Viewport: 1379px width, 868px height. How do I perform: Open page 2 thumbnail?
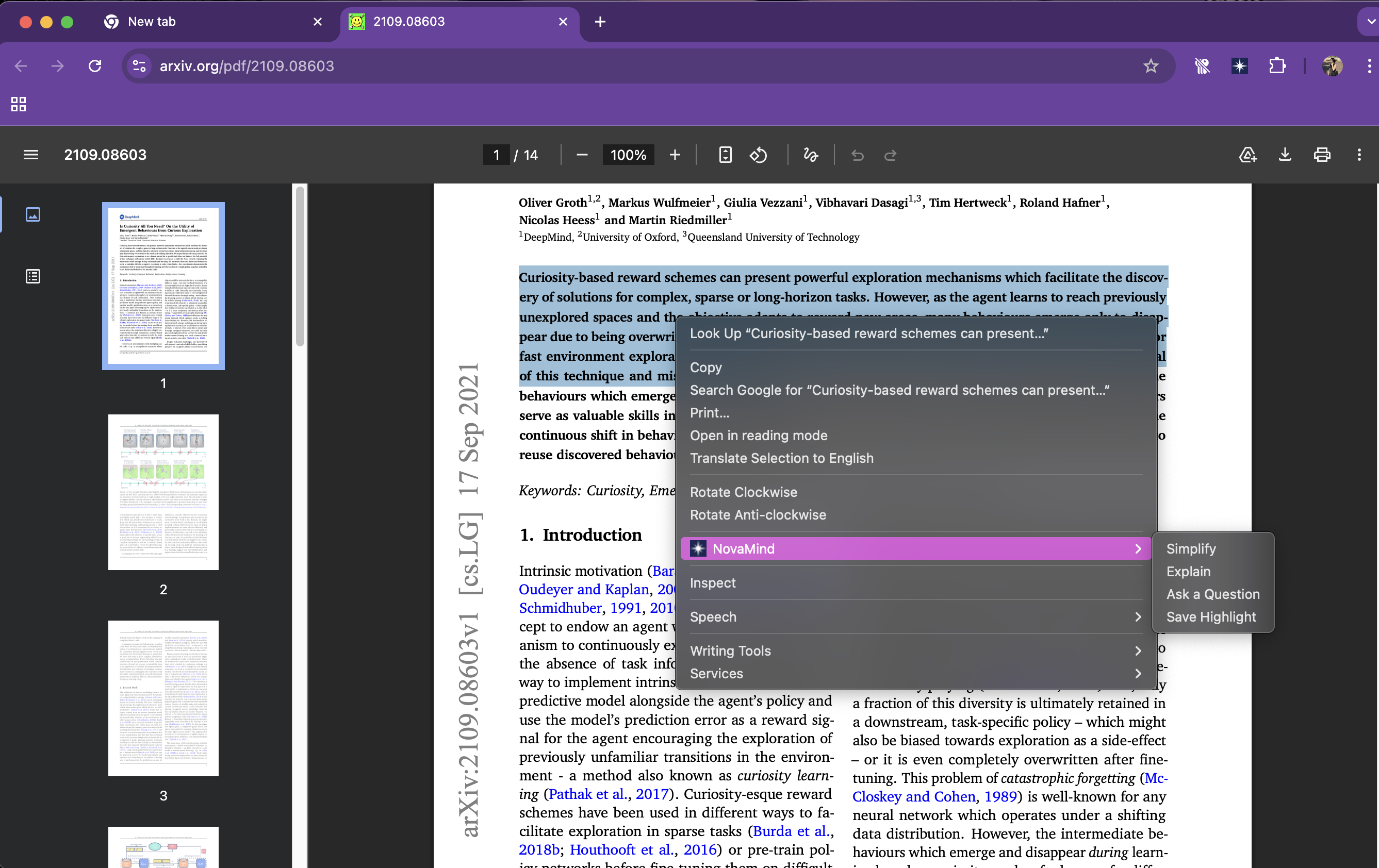pyautogui.click(x=163, y=492)
